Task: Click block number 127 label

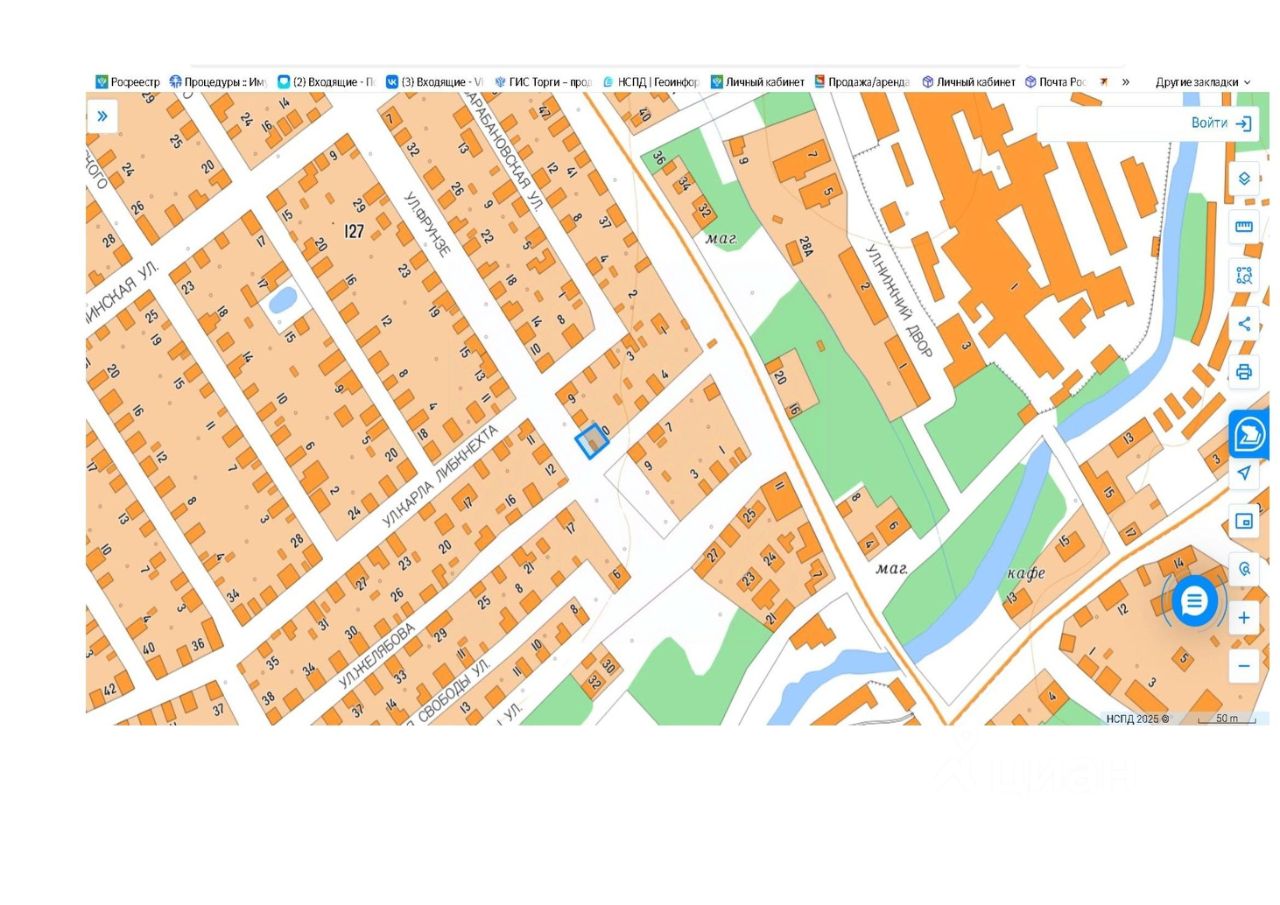Action: tap(354, 232)
